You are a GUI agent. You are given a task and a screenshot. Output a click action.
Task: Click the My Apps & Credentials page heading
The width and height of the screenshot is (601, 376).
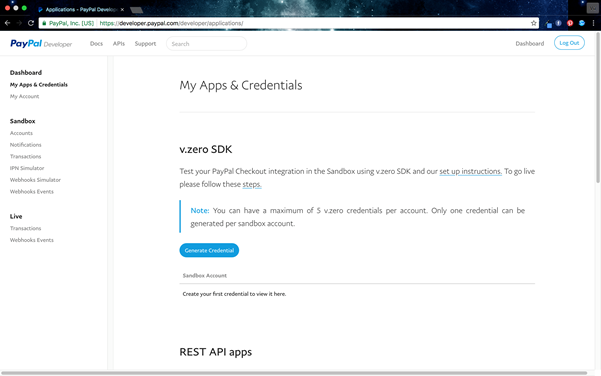click(241, 85)
